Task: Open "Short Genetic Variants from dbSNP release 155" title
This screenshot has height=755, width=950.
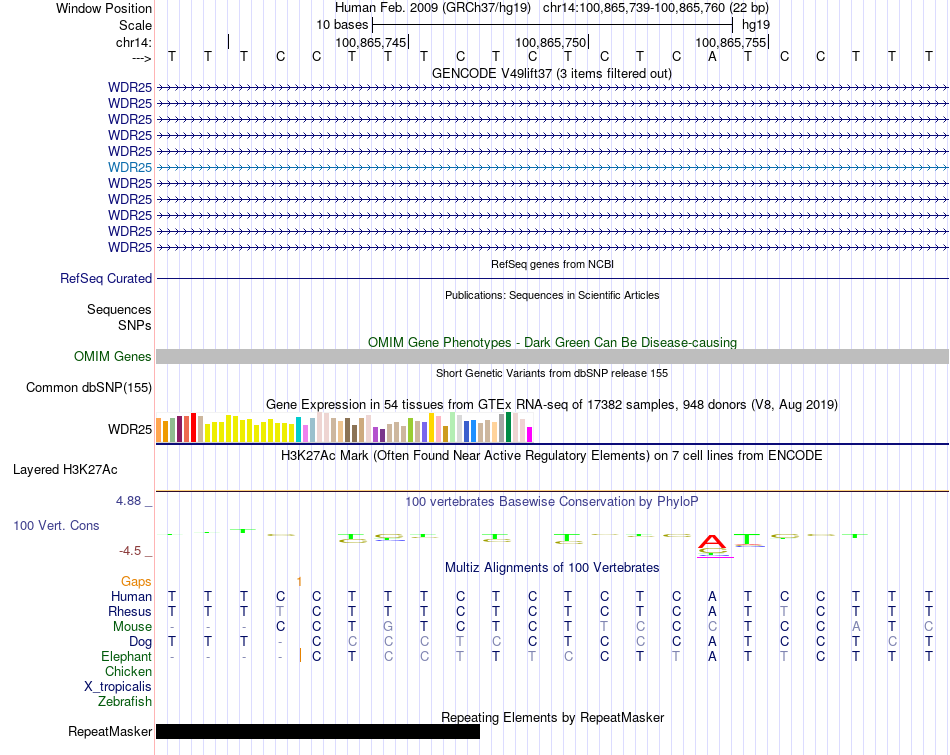Action: tap(552, 373)
